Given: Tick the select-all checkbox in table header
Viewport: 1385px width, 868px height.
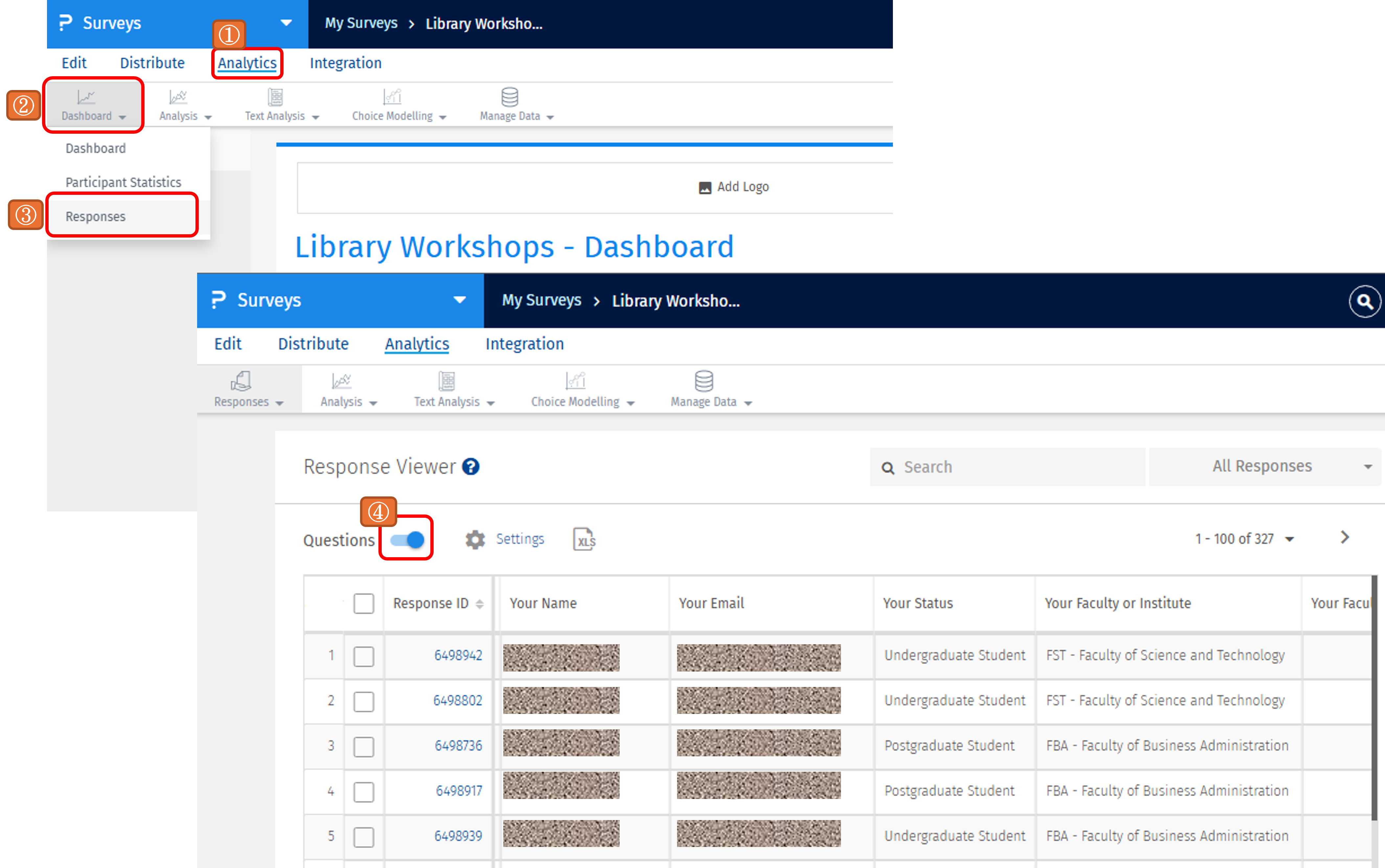Looking at the screenshot, I should click(x=364, y=603).
